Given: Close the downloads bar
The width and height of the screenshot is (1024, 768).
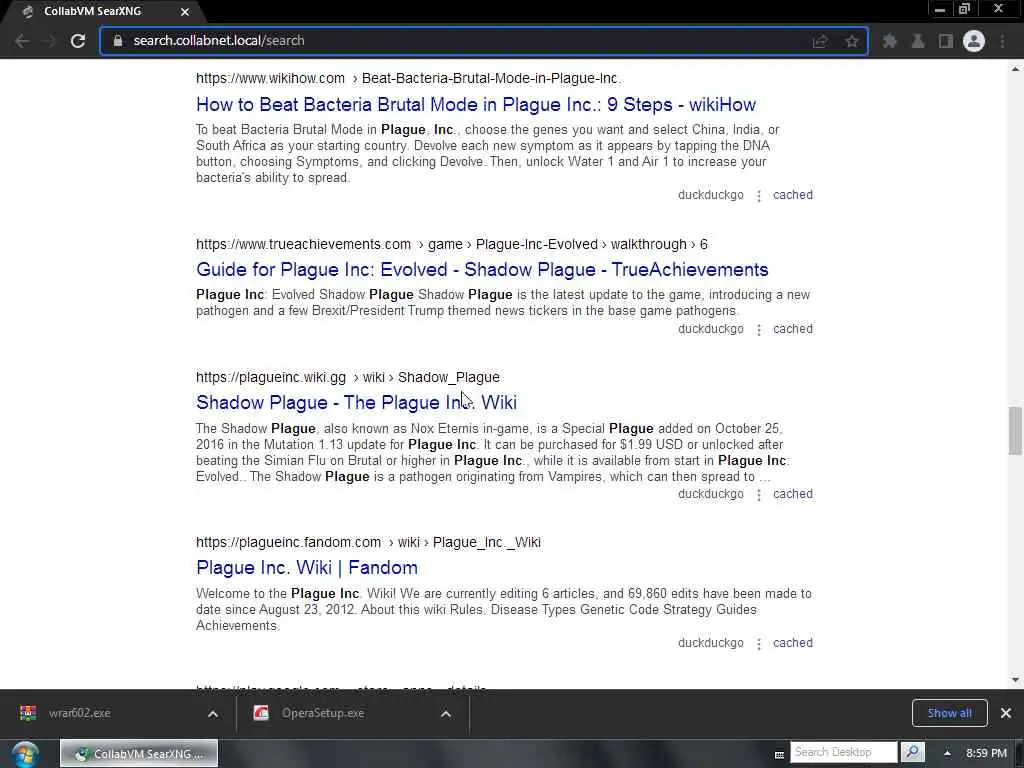Looking at the screenshot, I should click(x=1006, y=713).
